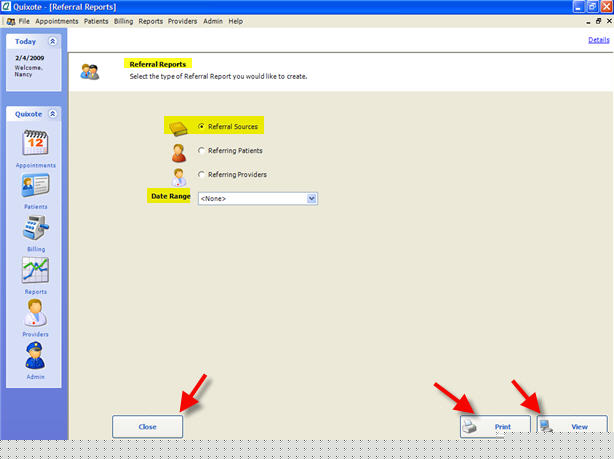614x459 pixels.
Task: Open the Admin menu
Action: coord(213,21)
